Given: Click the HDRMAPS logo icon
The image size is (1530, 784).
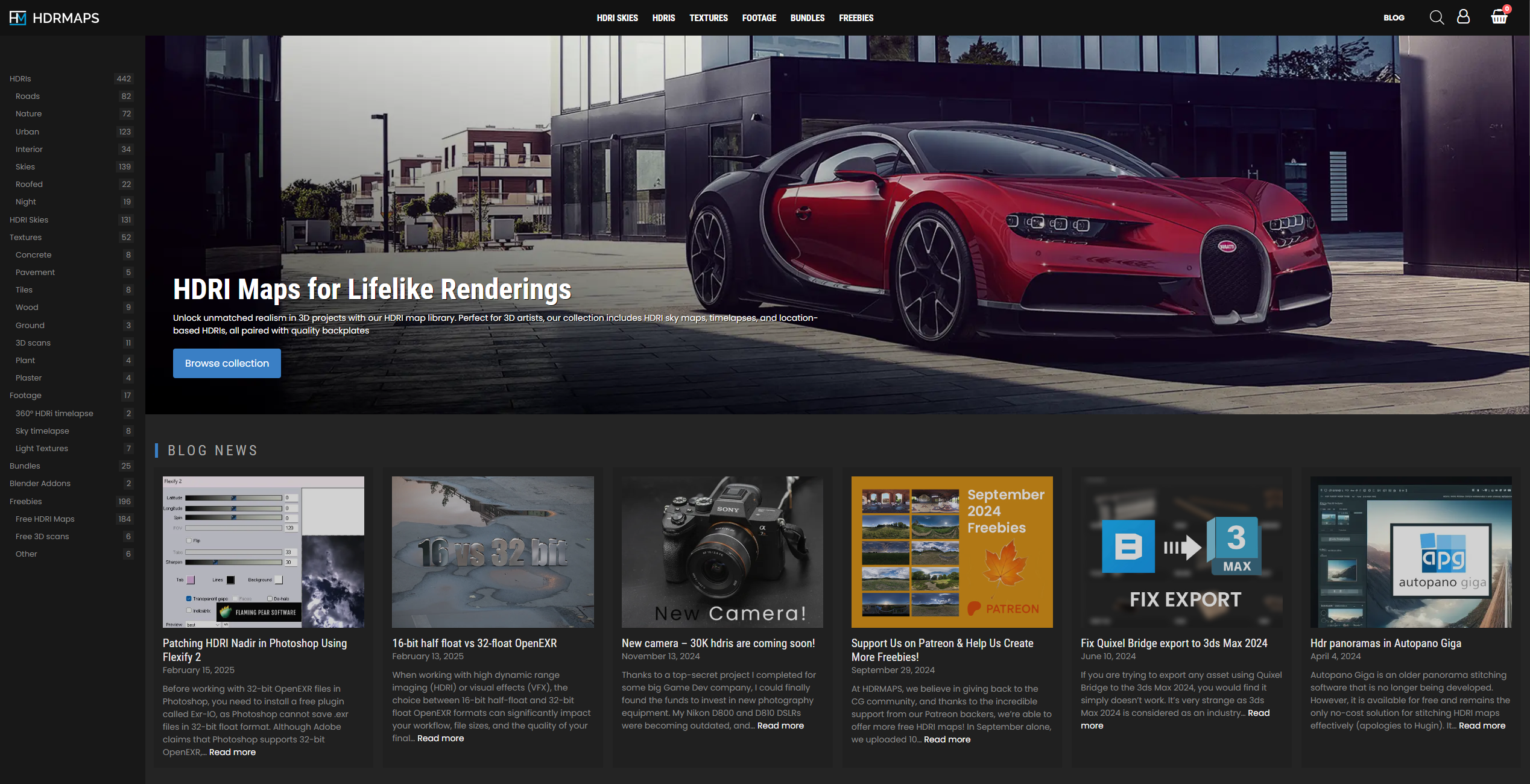Looking at the screenshot, I should tap(18, 17).
